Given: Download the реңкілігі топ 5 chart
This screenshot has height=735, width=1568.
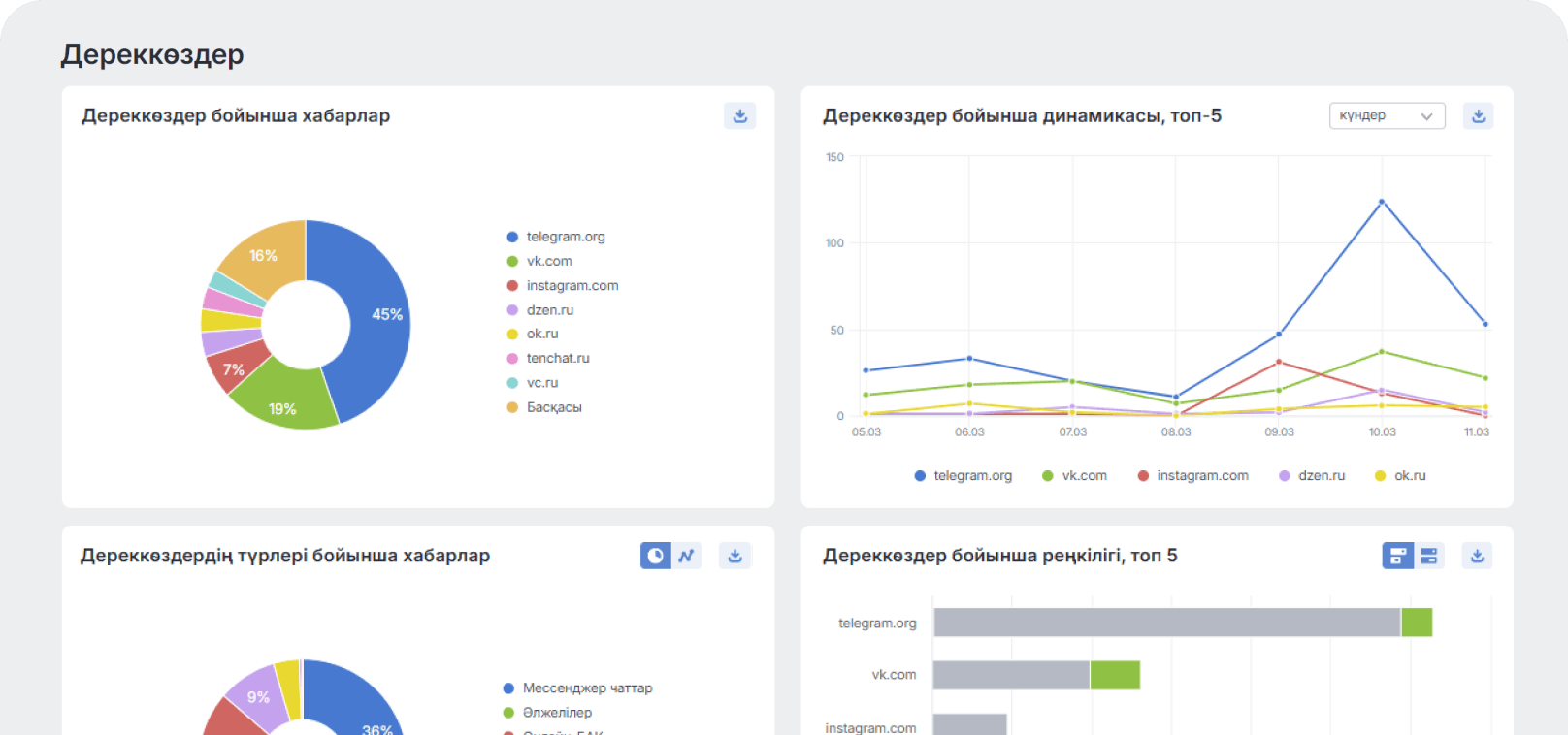Looking at the screenshot, I should tap(1477, 556).
